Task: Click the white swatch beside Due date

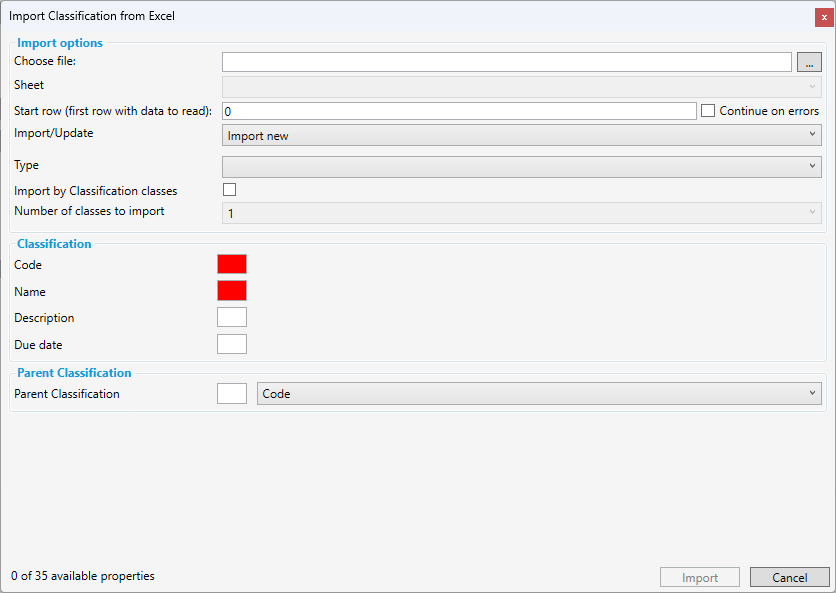Action: click(x=231, y=343)
